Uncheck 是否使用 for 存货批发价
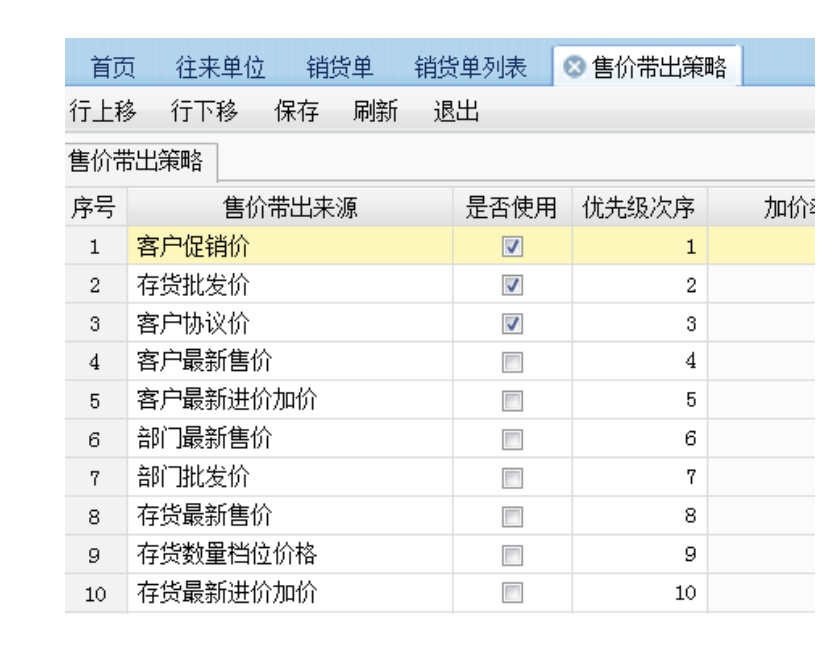The height and width of the screenshot is (648, 838). tap(512, 285)
